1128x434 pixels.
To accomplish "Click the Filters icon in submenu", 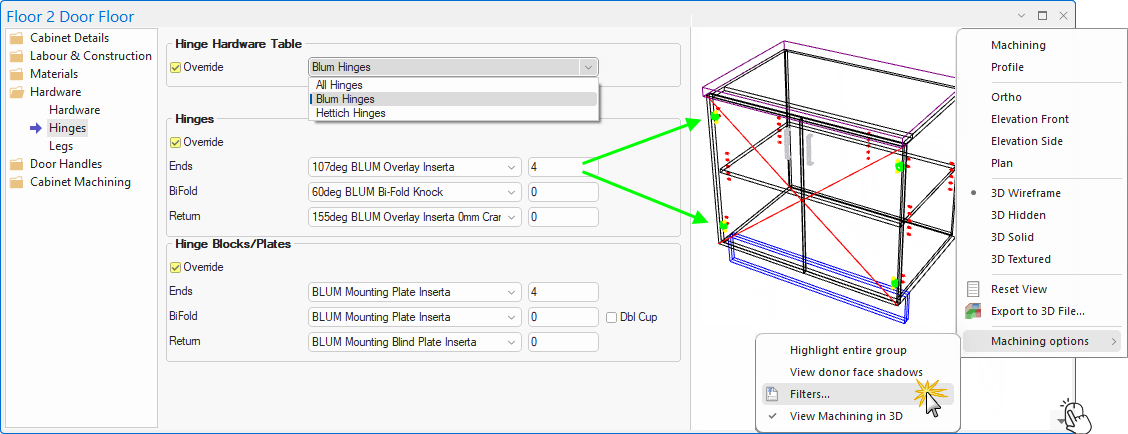I will pos(771,394).
